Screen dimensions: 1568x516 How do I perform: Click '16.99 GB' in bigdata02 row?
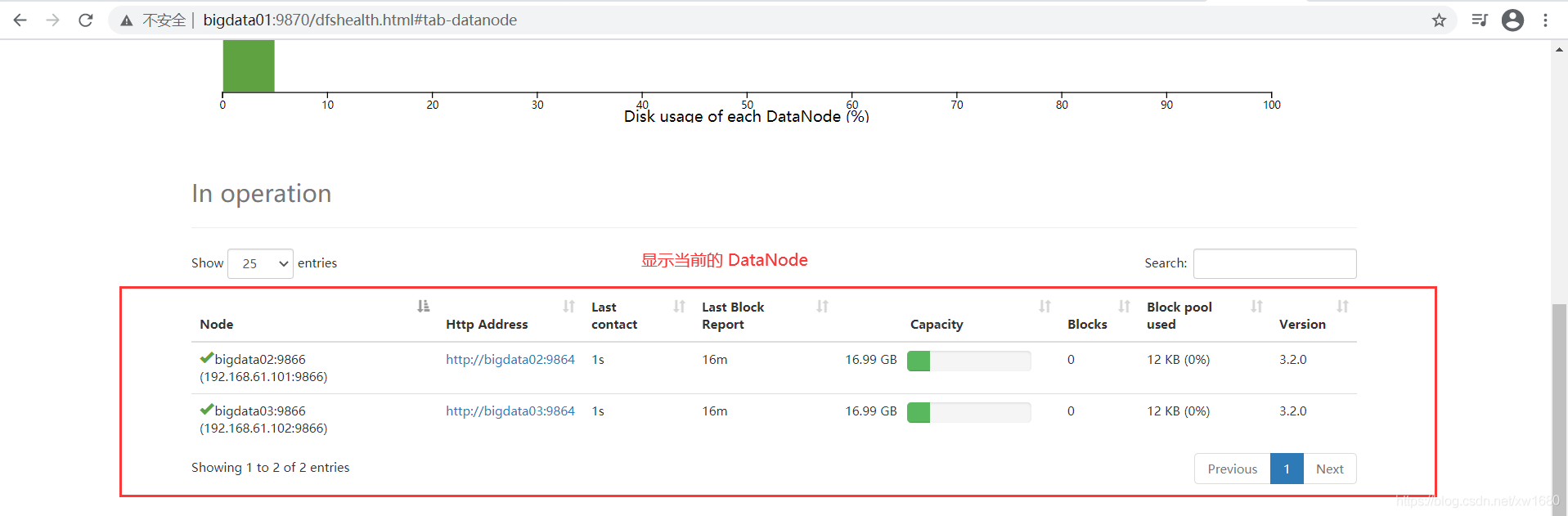(871, 360)
